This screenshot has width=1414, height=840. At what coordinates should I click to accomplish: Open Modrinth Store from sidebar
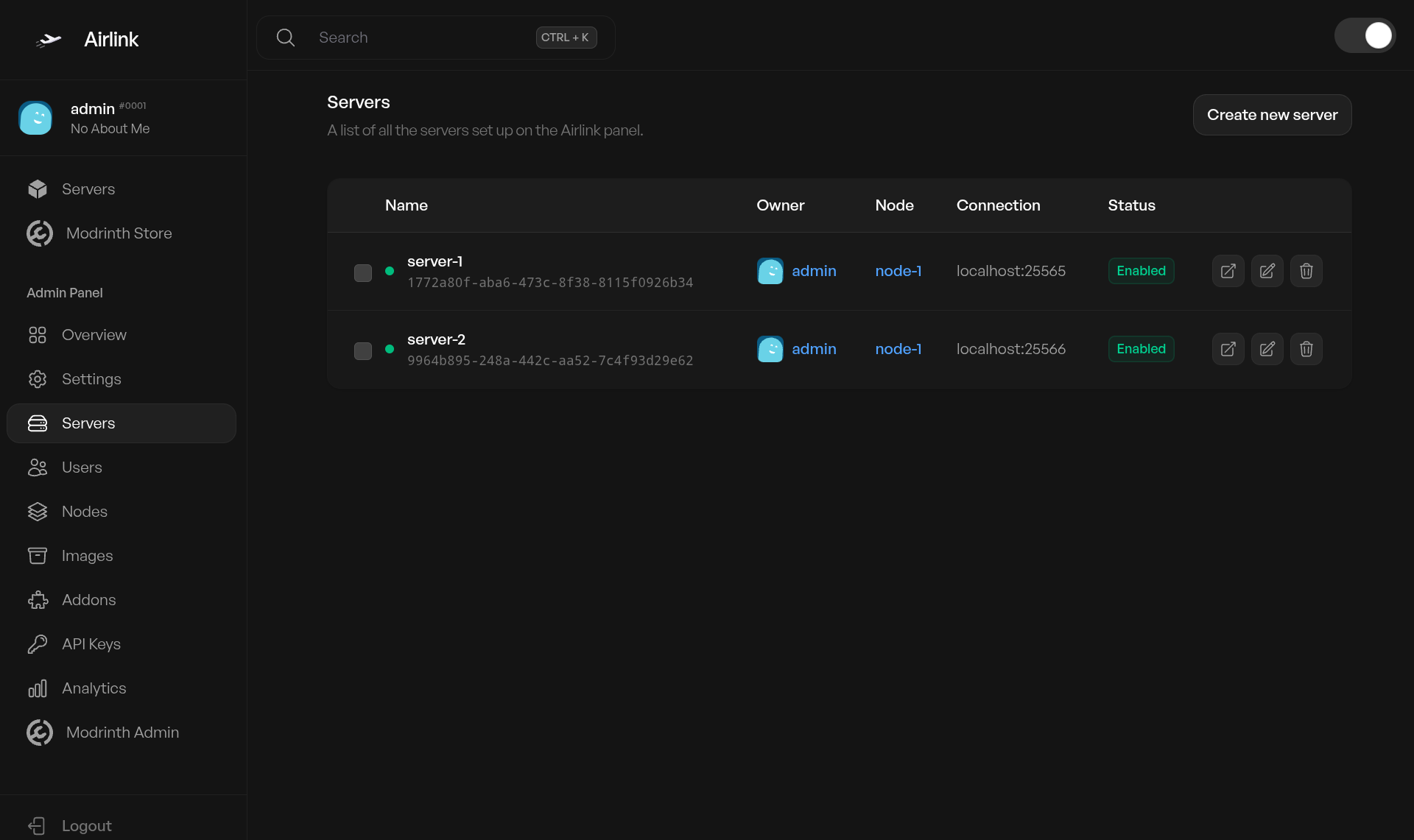point(119,233)
